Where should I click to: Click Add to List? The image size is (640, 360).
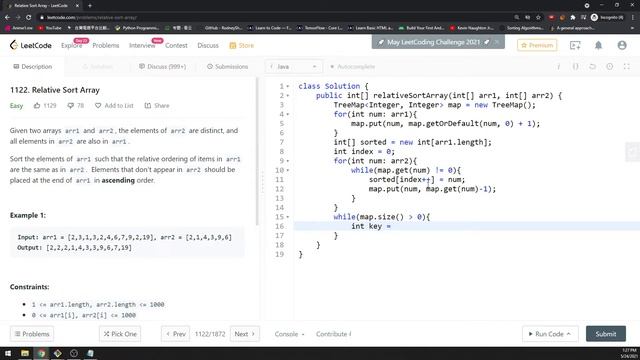pyautogui.click(x=114, y=106)
